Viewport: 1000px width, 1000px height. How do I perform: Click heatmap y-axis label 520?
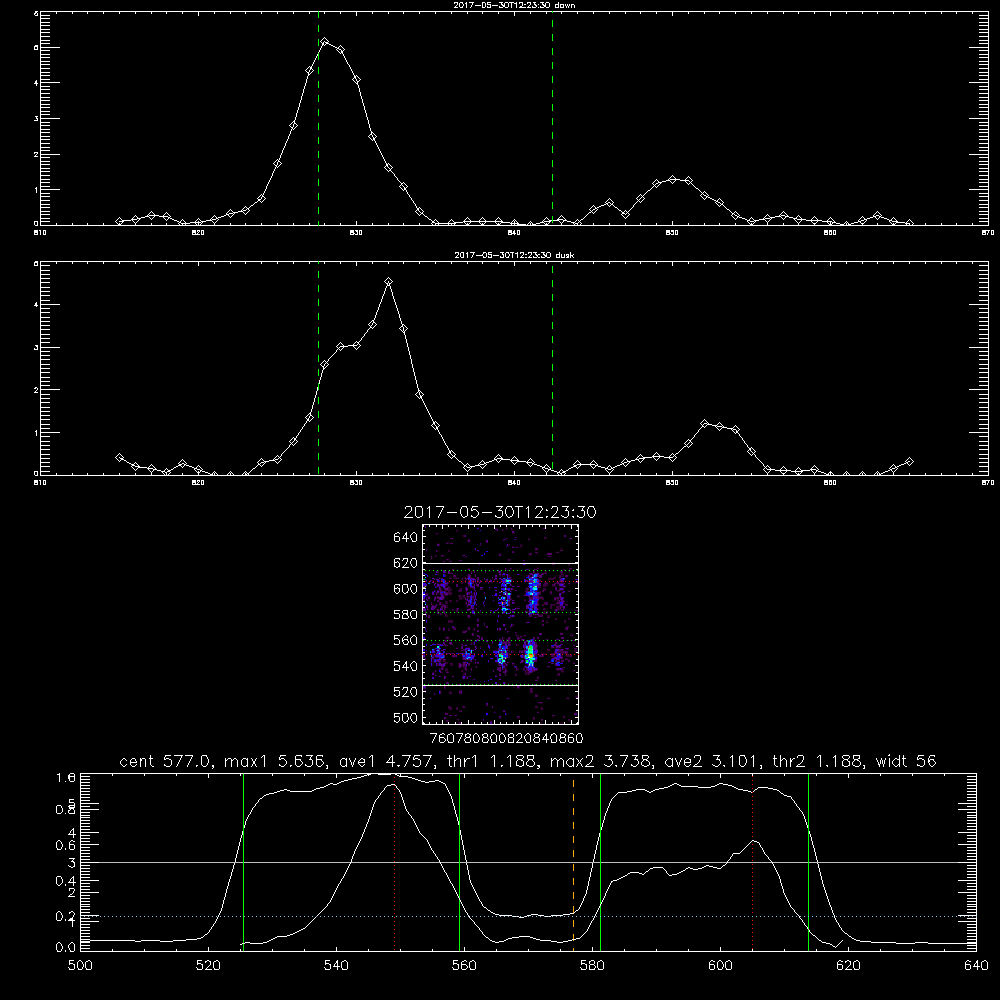pyautogui.click(x=406, y=691)
